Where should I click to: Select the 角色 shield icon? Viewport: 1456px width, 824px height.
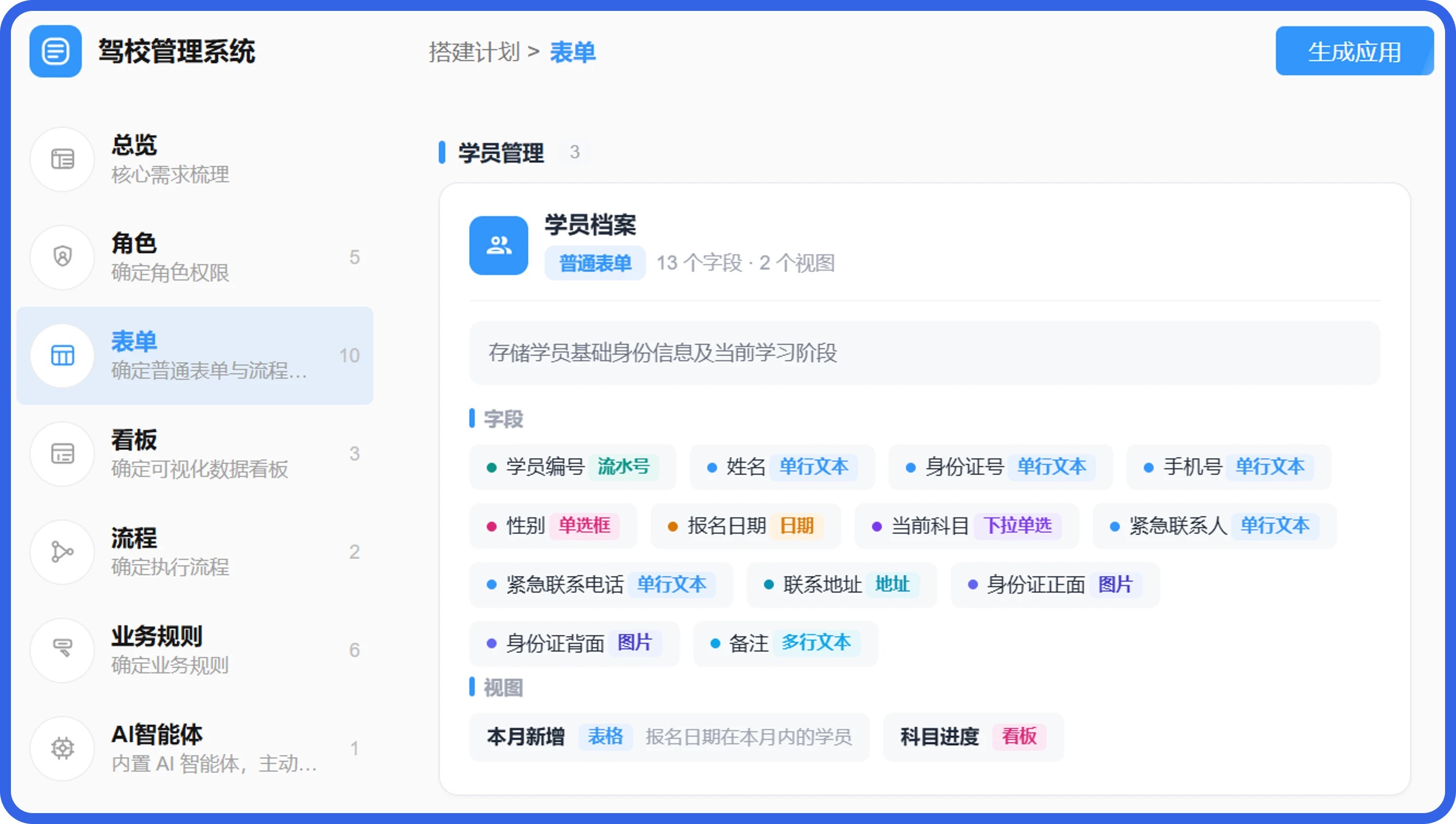pyautogui.click(x=62, y=257)
